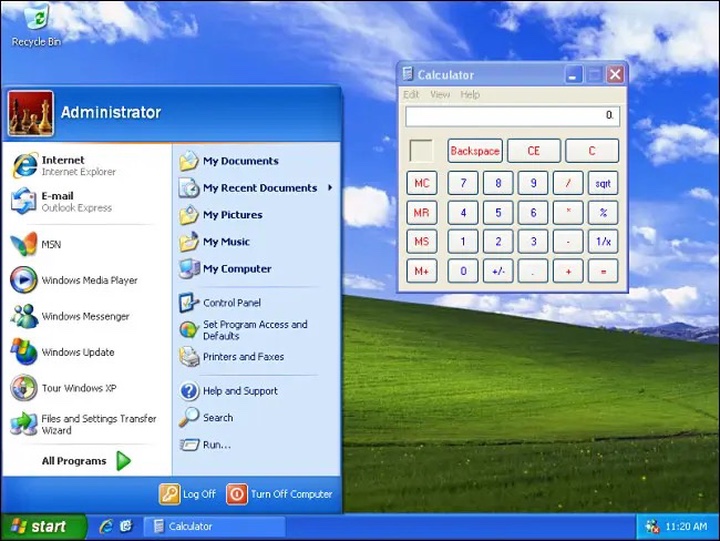Screen dimensions: 720x541
Task: Open Calculator's Edit menu
Action: coord(411,95)
